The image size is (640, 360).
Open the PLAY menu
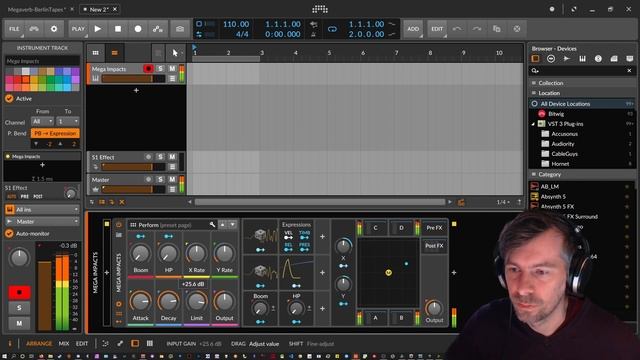pos(78,29)
